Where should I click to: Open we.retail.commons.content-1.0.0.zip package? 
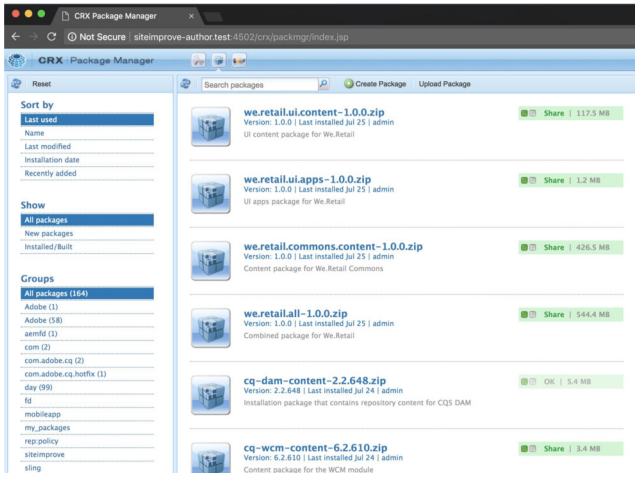(333, 246)
